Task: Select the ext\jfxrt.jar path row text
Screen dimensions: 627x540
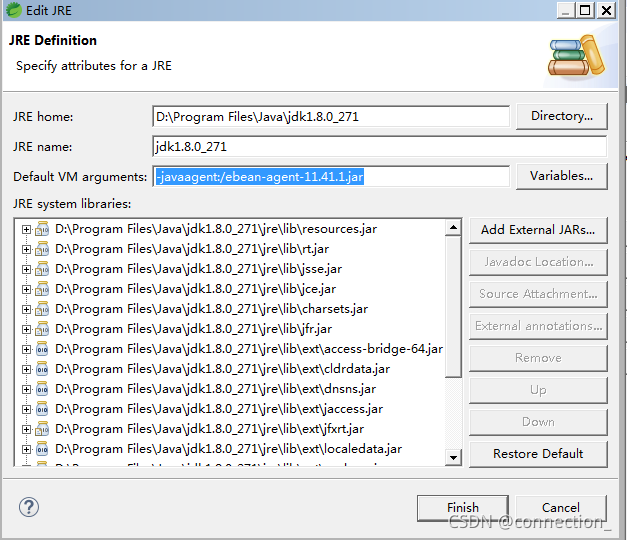Action: tap(210, 429)
